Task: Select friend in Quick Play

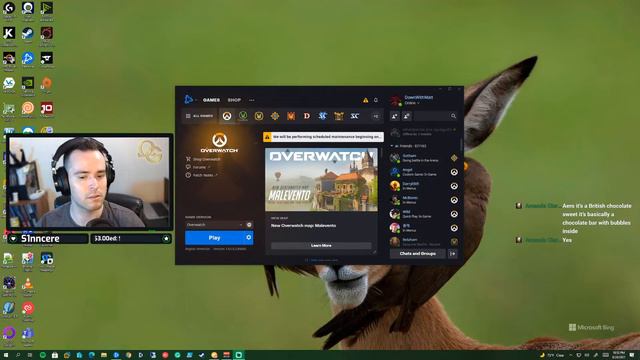Action: [x=424, y=214]
